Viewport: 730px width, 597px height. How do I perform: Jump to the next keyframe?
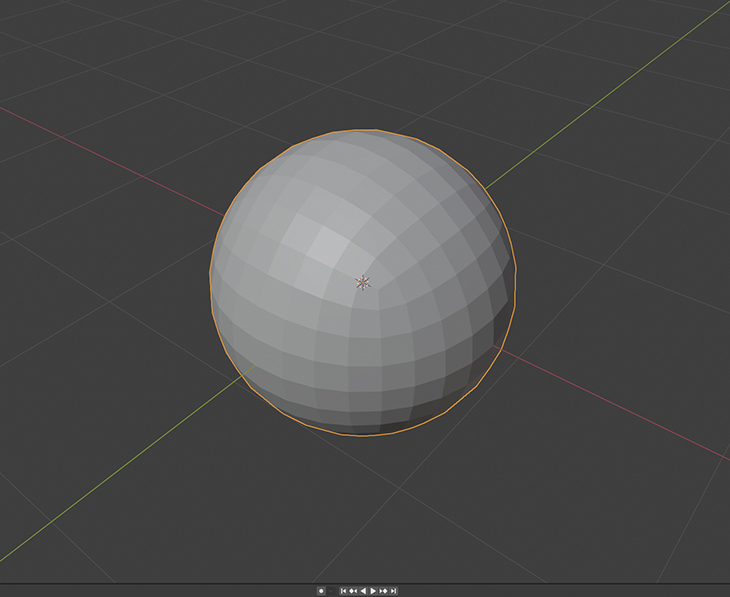pos(383,591)
